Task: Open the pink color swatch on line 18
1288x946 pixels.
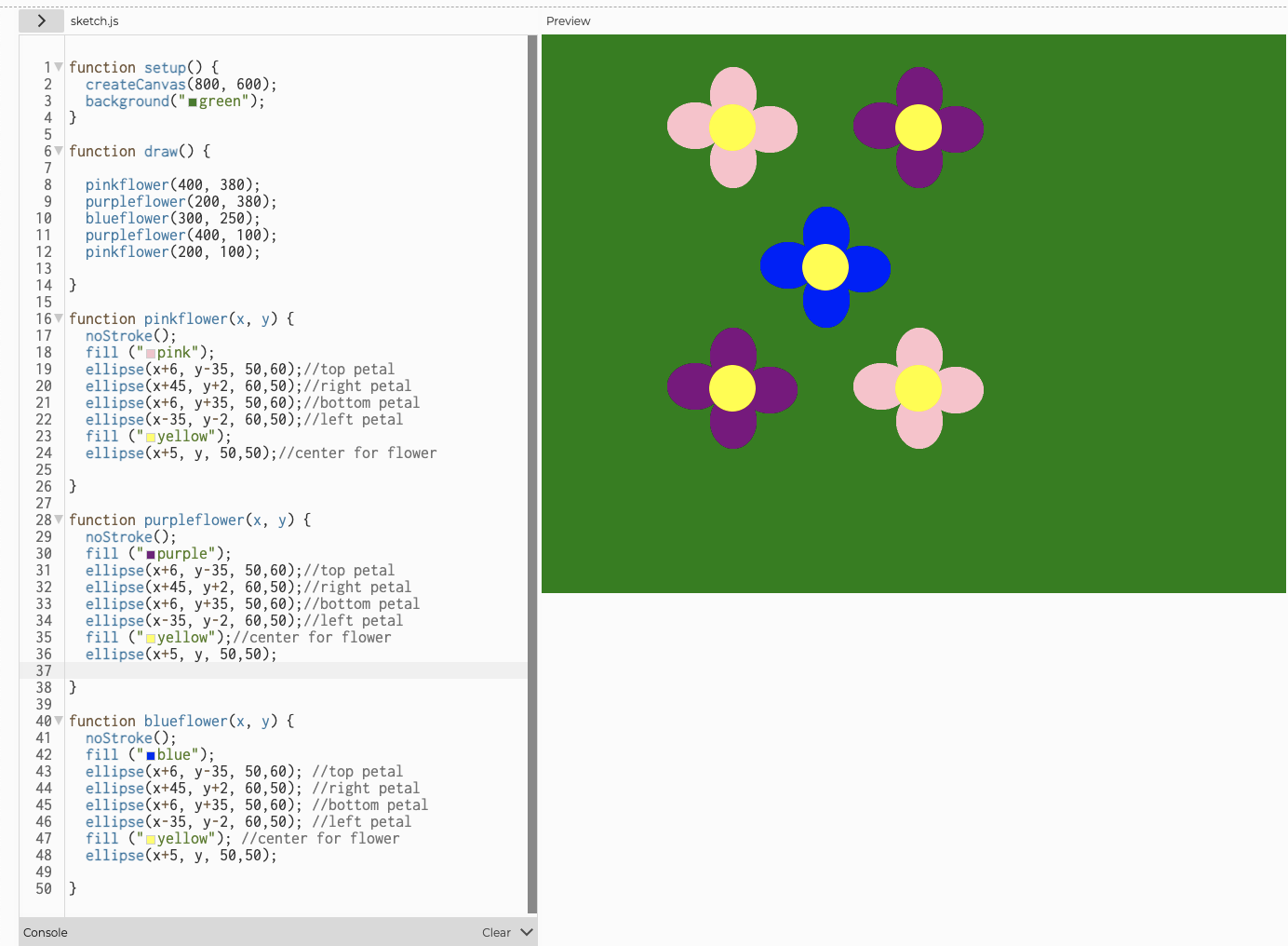Action: click(x=151, y=354)
